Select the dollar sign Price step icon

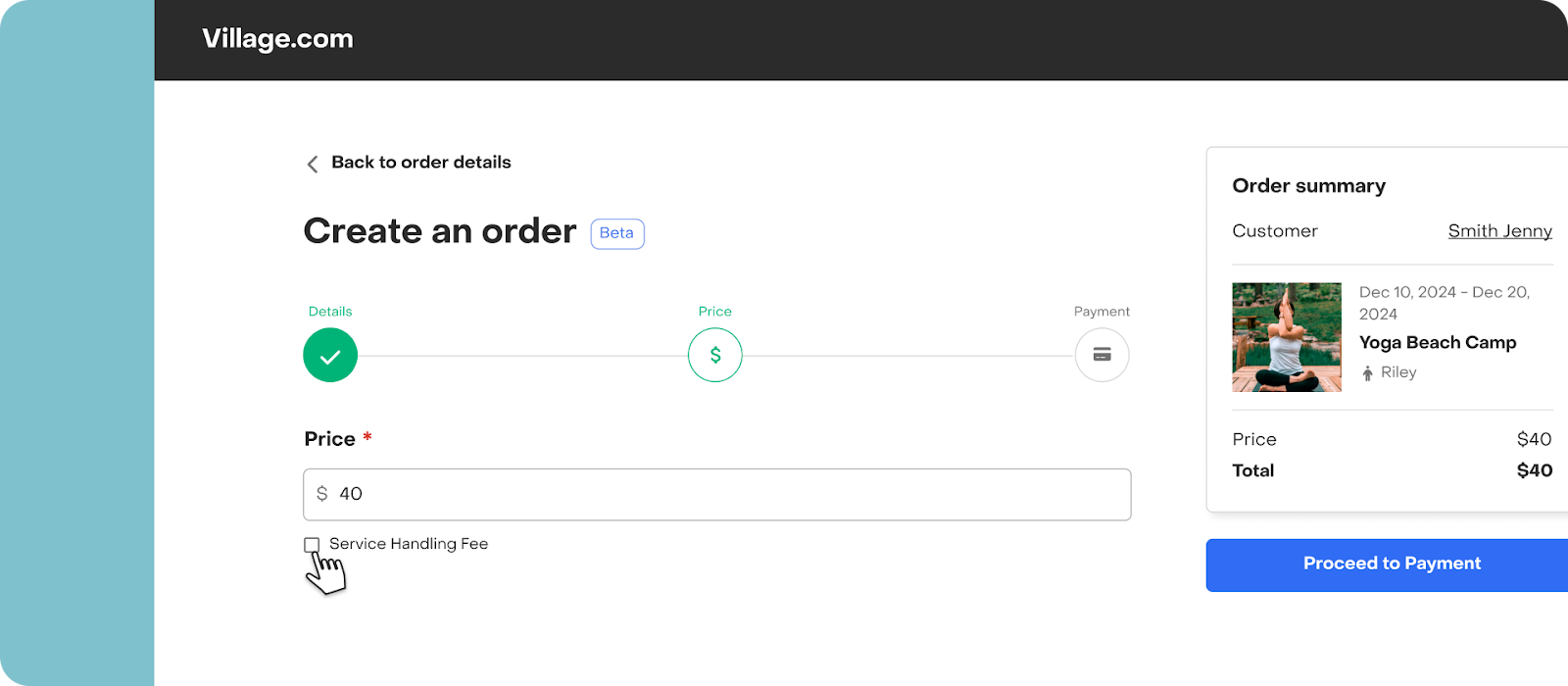pos(715,355)
